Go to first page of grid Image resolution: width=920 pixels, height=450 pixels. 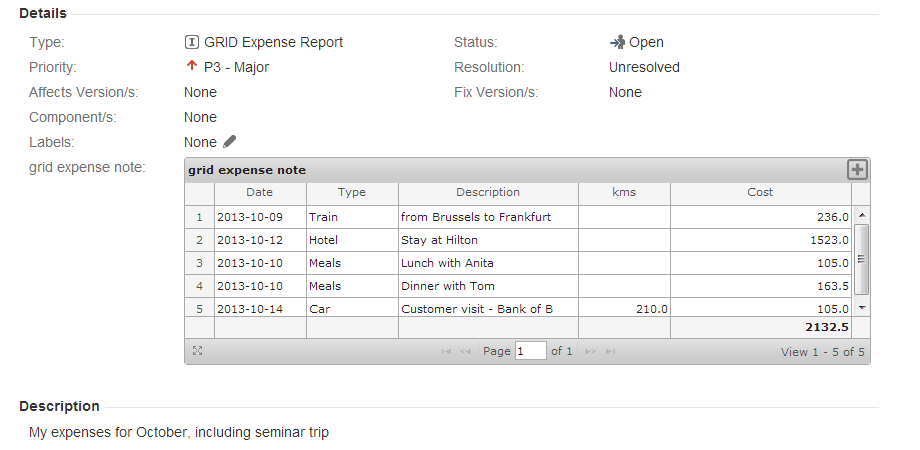pos(446,351)
